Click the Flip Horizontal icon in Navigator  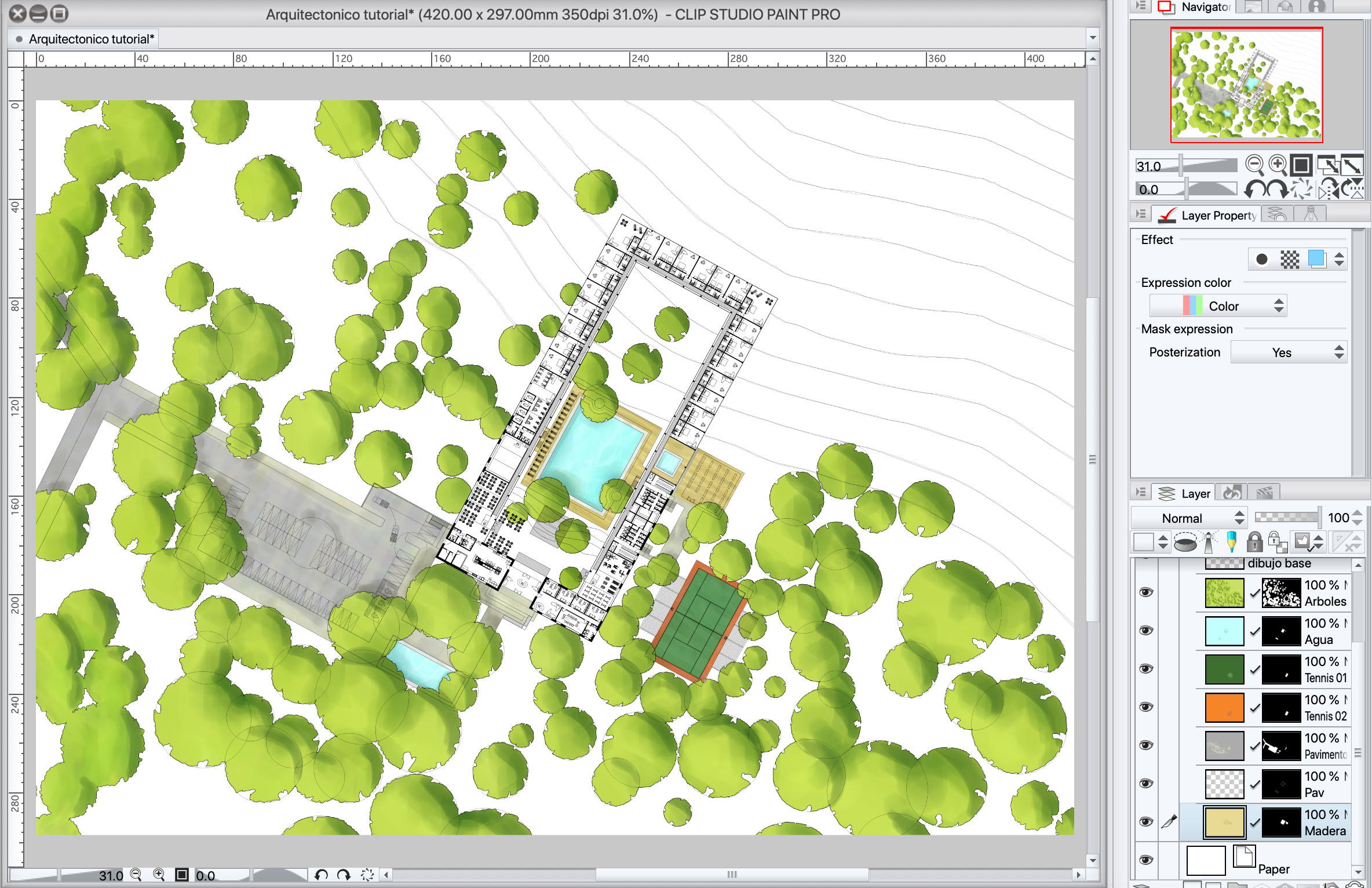tap(1329, 190)
